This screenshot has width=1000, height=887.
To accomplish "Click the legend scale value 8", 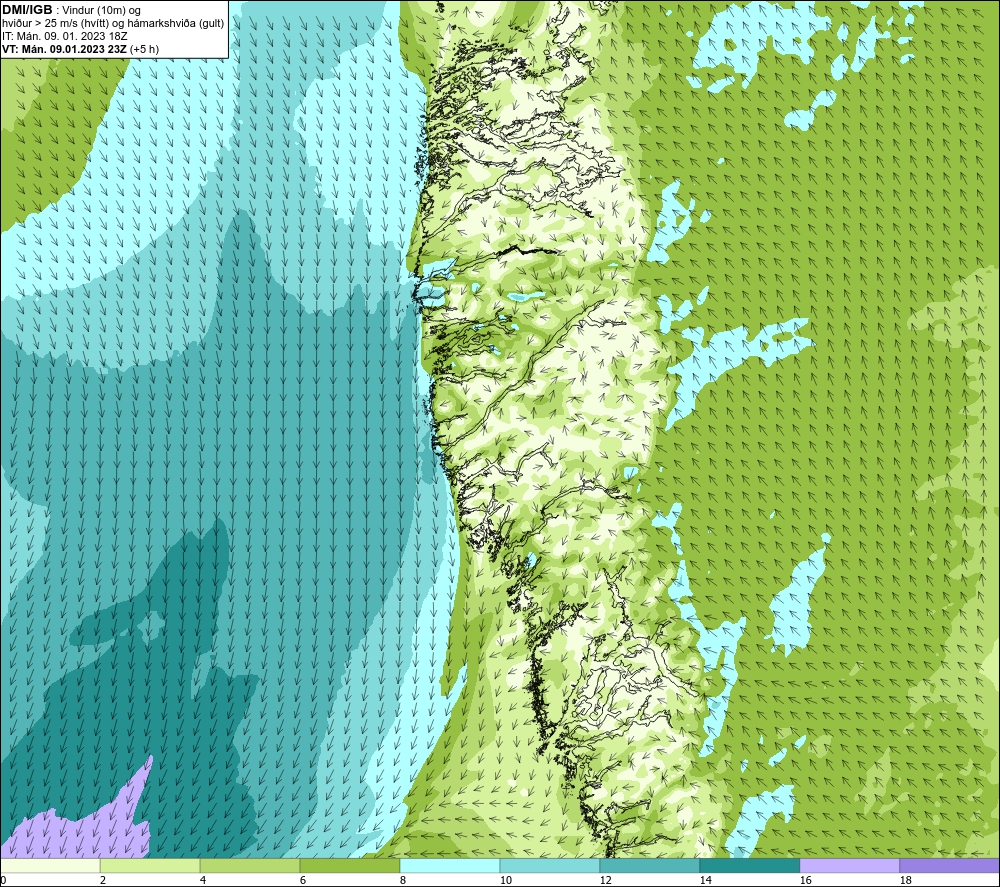I will click(x=402, y=881).
